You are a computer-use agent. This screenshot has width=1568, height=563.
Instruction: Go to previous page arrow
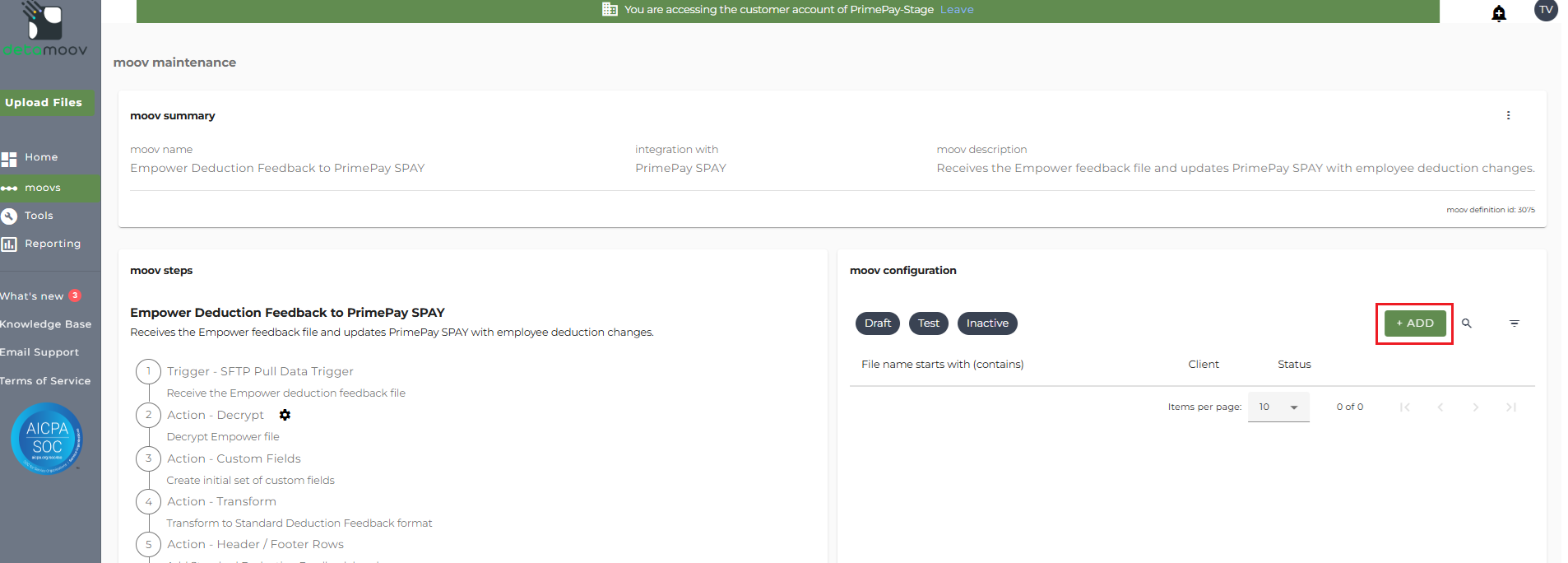(1440, 407)
